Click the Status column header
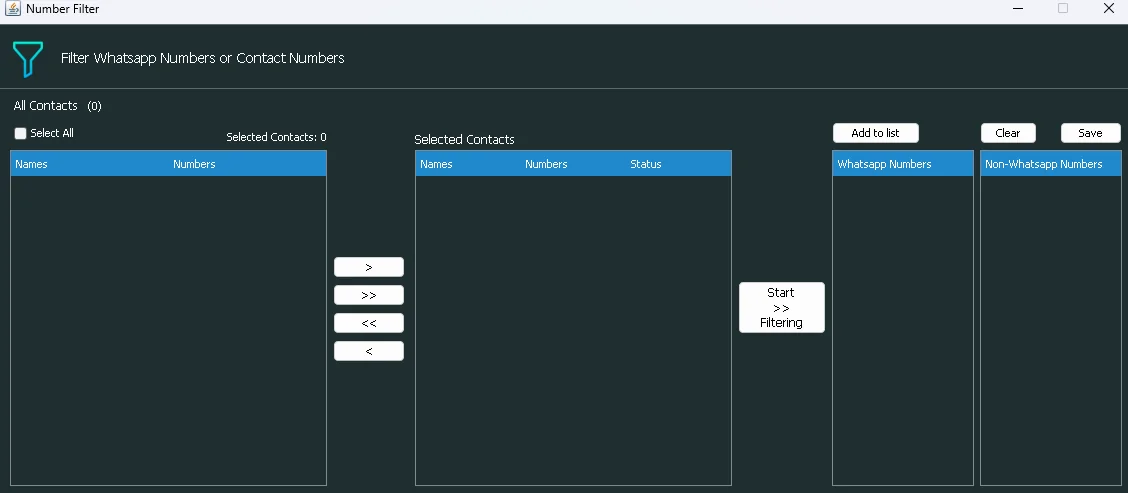This screenshot has width=1128, height=493. 678,164
